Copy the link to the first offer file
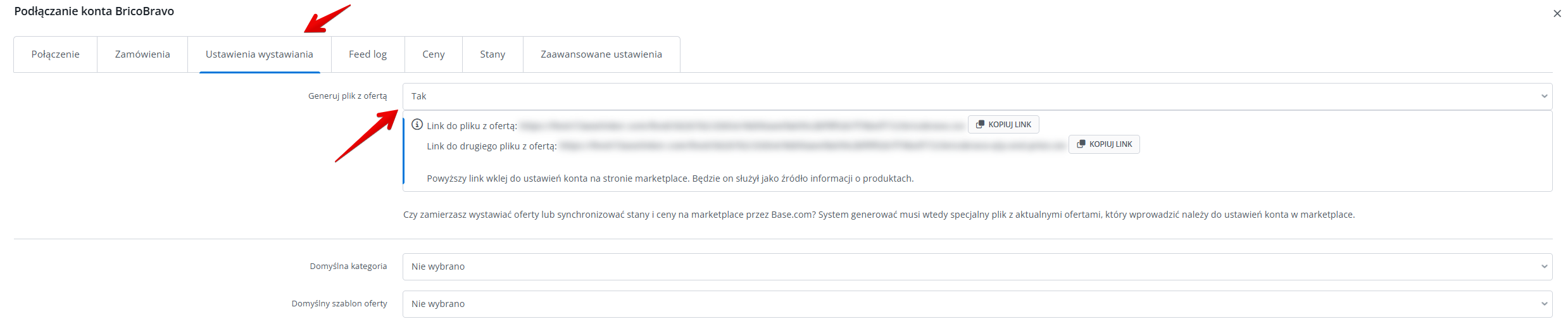The width and height of the screenshot is (1568, 326). click(1003, 125)
